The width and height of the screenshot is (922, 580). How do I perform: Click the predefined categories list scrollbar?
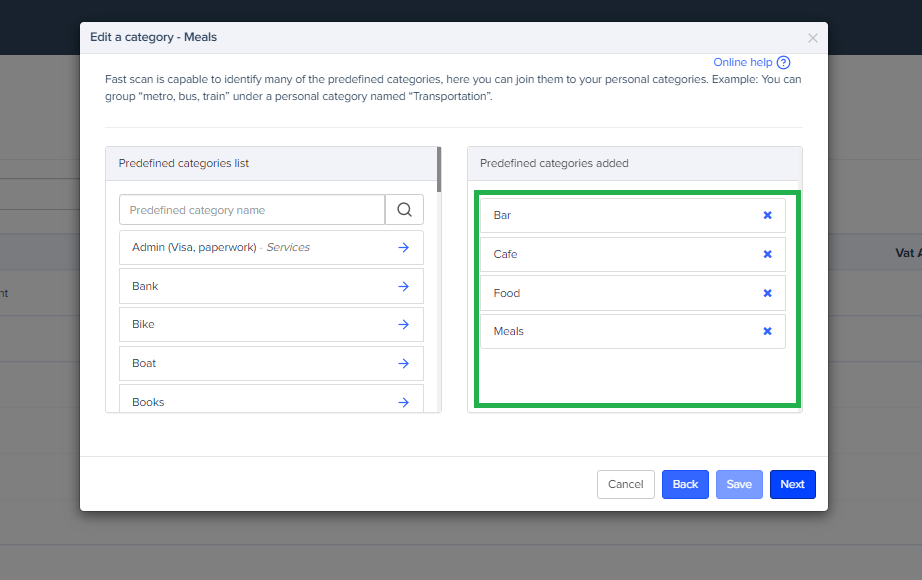pyautogui.click(x=438, y=171)
